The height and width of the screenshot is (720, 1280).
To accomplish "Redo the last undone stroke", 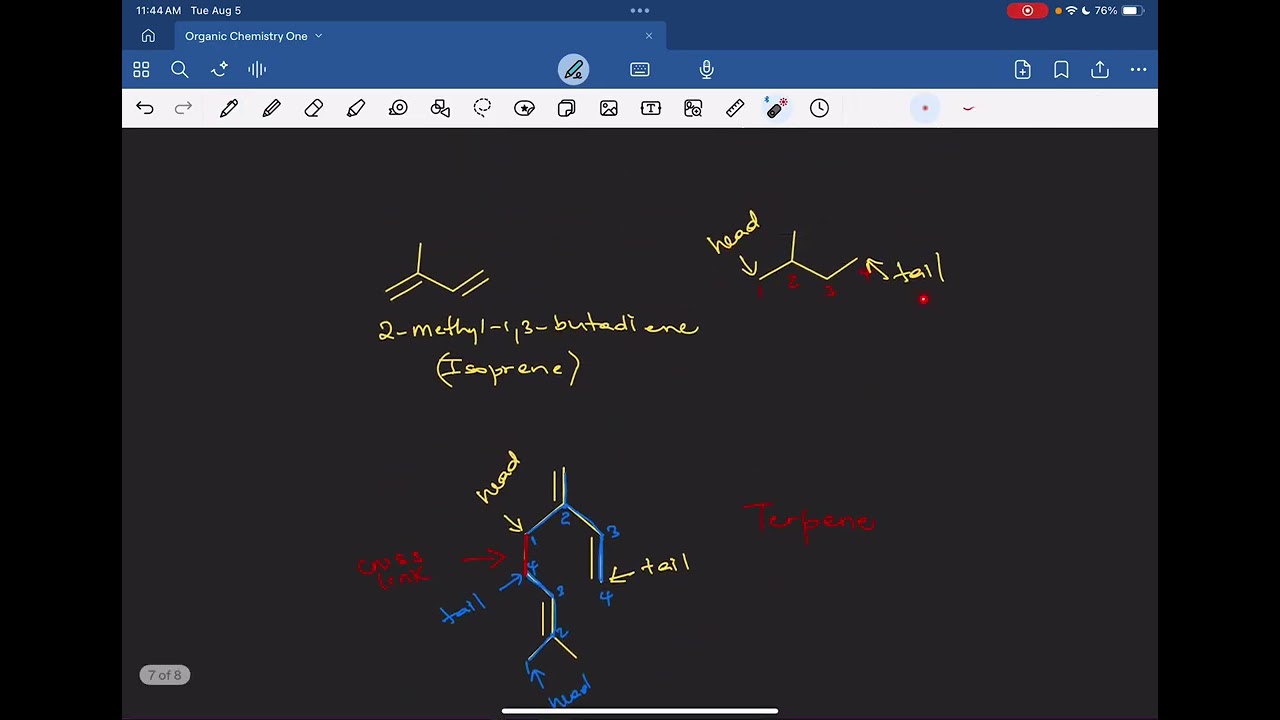I will click(x=183, y=108).
